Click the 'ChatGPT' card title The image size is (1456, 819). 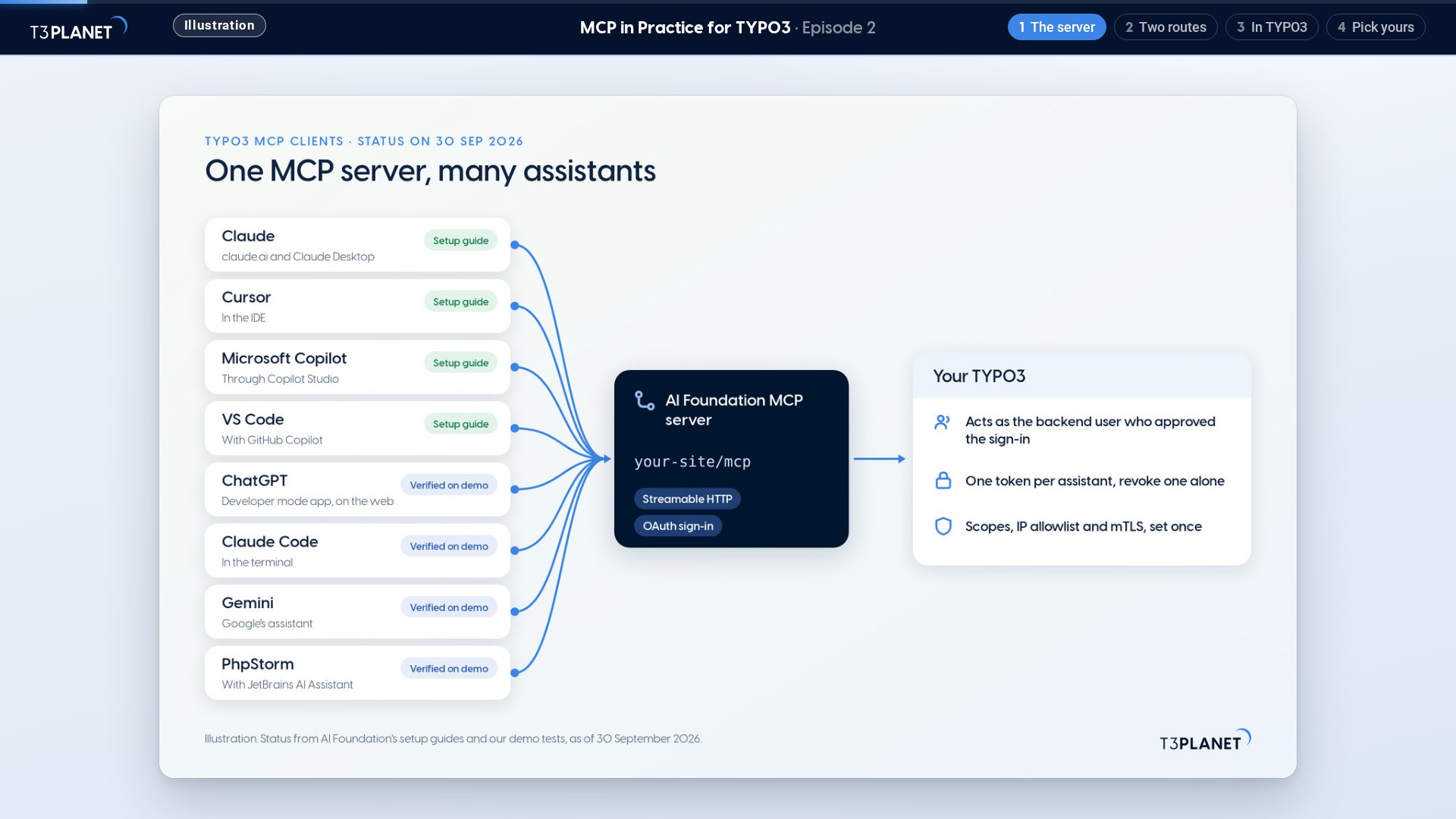[x=254, y=481]
